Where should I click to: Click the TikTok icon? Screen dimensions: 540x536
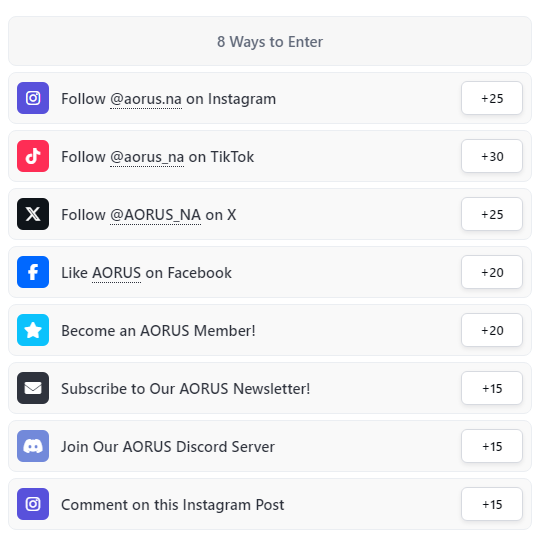[33, 156]
